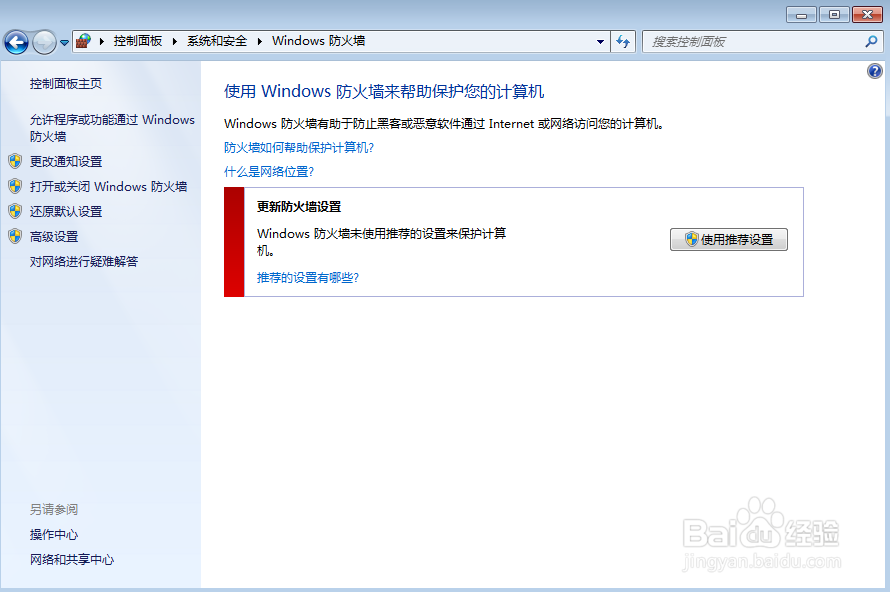Open the address bar history dropdown
The height and width of the screenshot is (592, 890).
(600, 41)
